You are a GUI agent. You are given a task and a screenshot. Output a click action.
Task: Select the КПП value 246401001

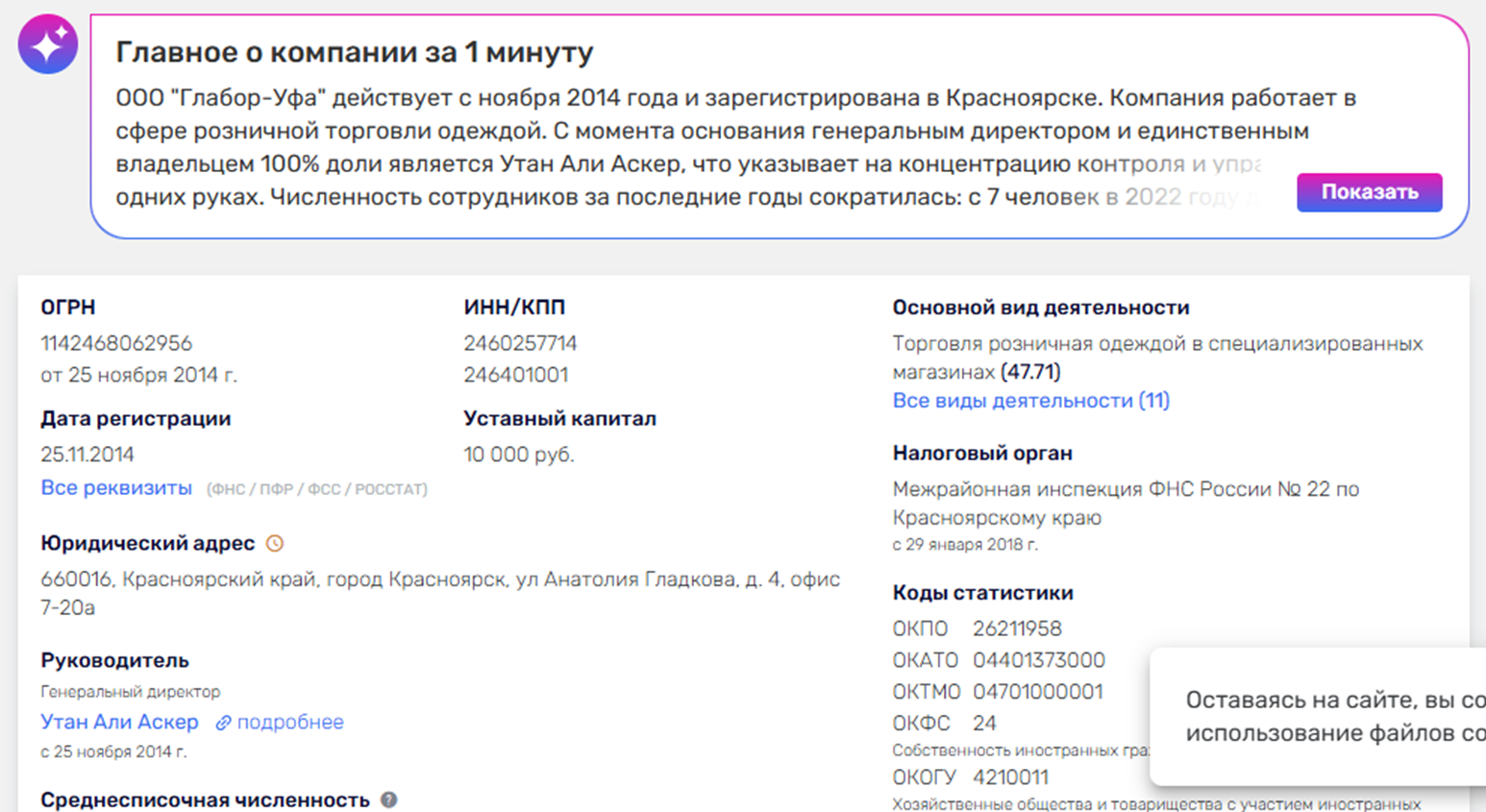(516, 375)
